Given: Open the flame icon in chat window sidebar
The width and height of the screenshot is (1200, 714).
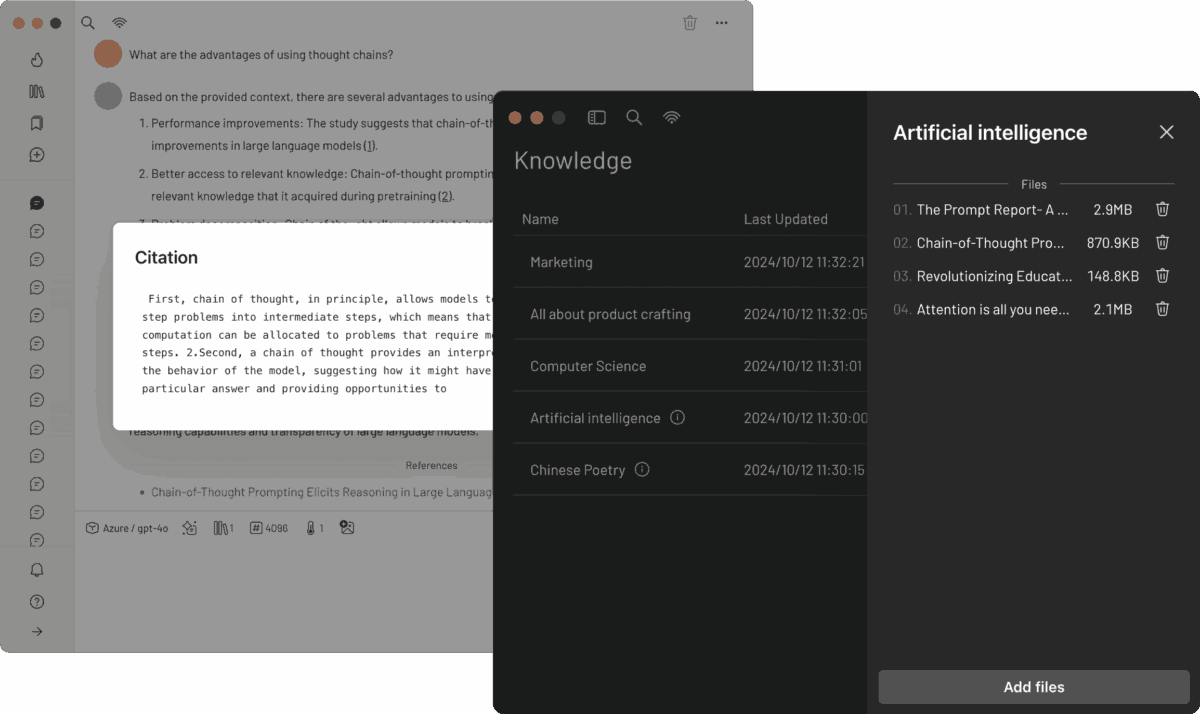Looking at the screenshot, I should [x=37, y=59].
